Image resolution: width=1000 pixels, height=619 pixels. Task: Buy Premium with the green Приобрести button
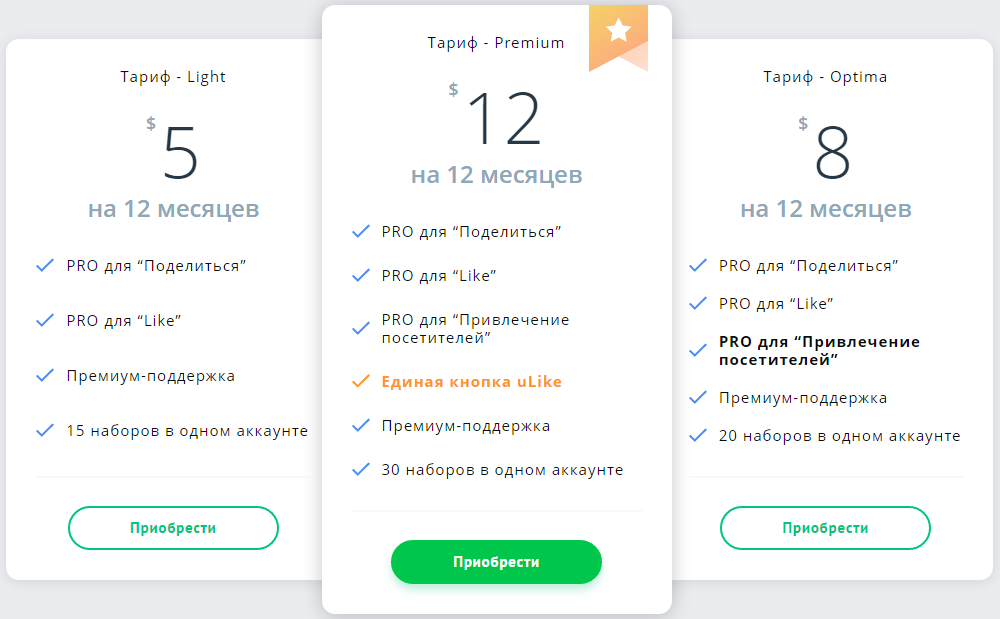point(496,562)
